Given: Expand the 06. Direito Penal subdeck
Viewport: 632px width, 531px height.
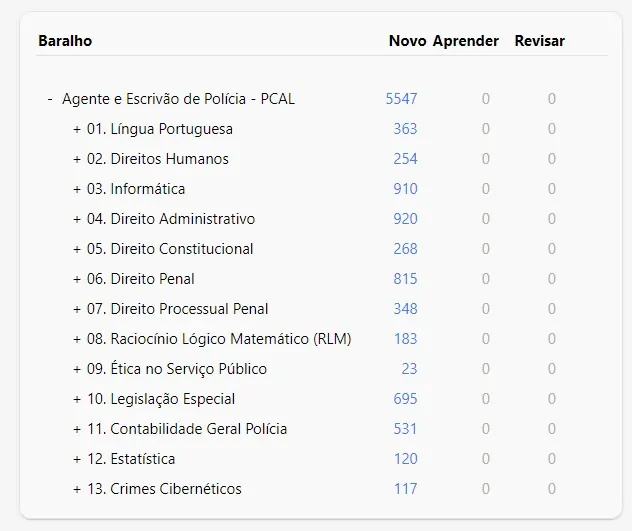Looking at the screenshot, I should pyautogui.click(x=77, y=279).
